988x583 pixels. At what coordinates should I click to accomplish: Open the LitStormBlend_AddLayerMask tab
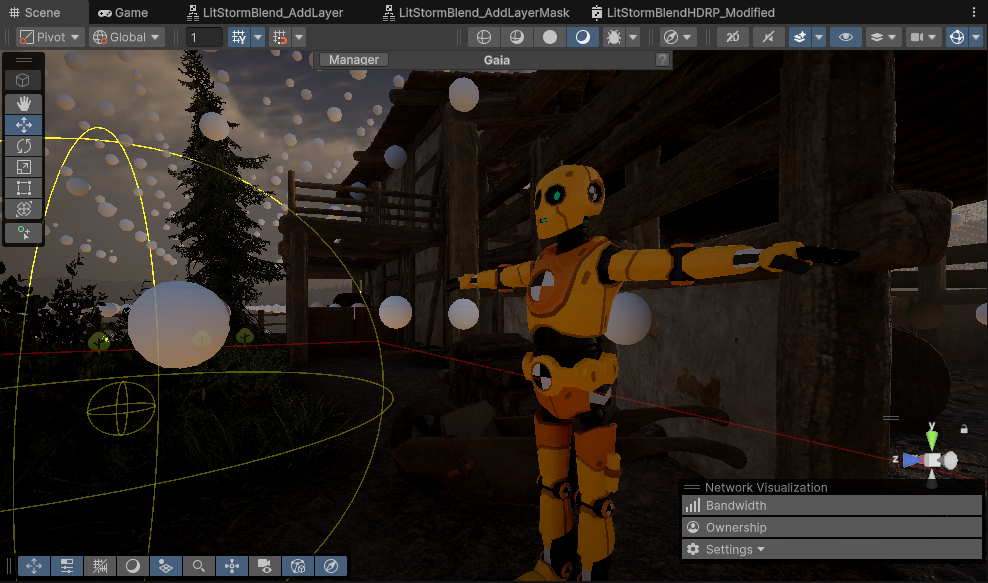point(475,13)
